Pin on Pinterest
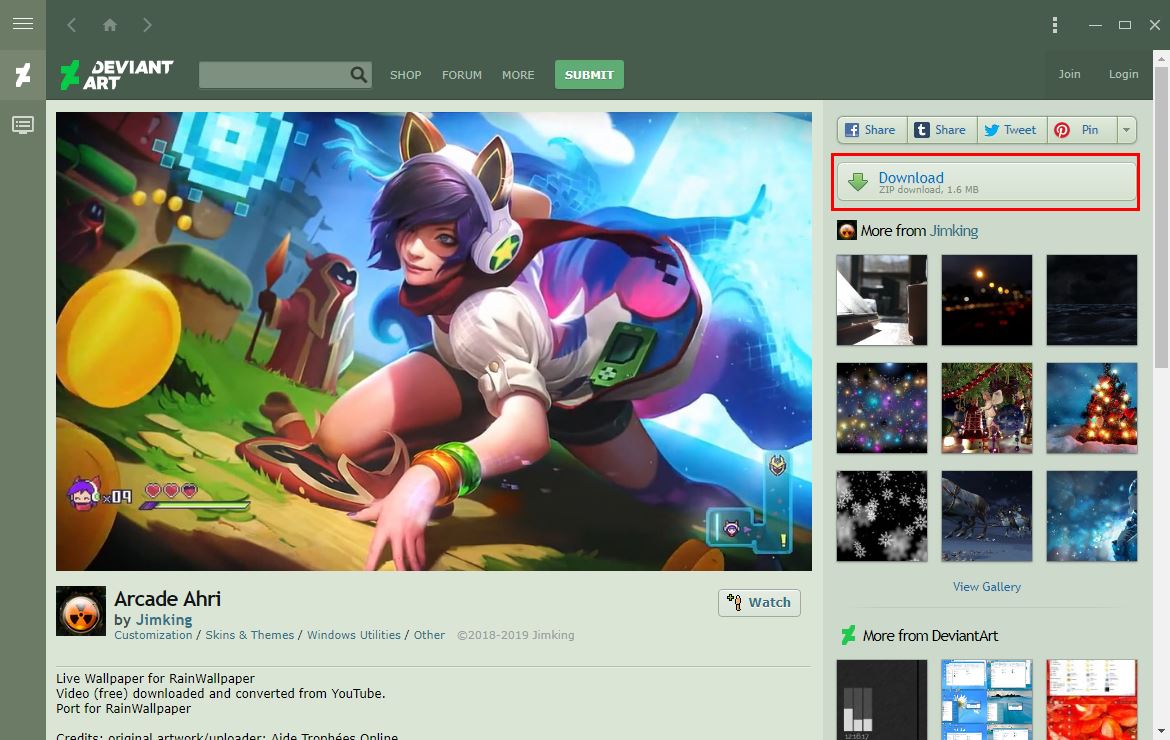The width and height of the screenshot is (1170, 740). pyautogui.click(x=1082, y=130)
